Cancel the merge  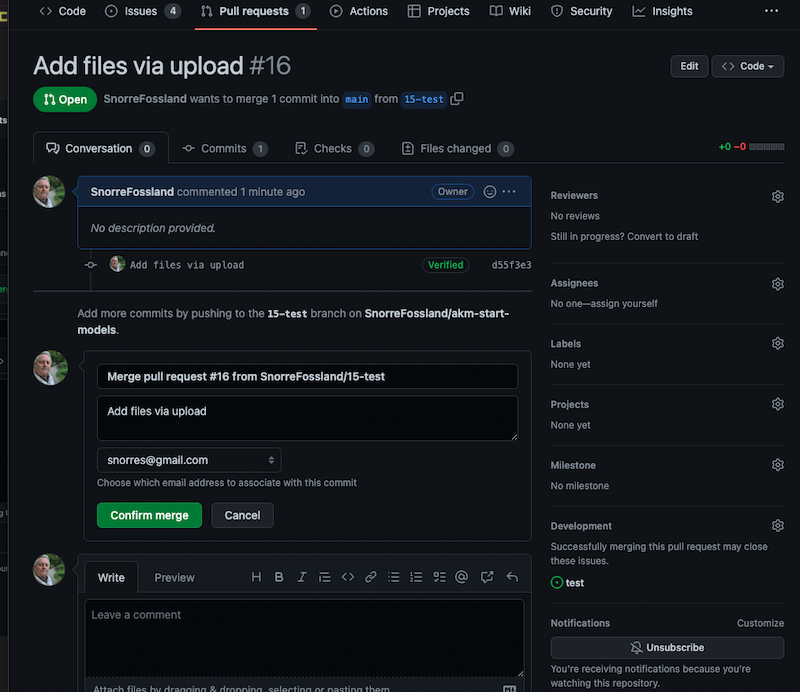(242, 515)
